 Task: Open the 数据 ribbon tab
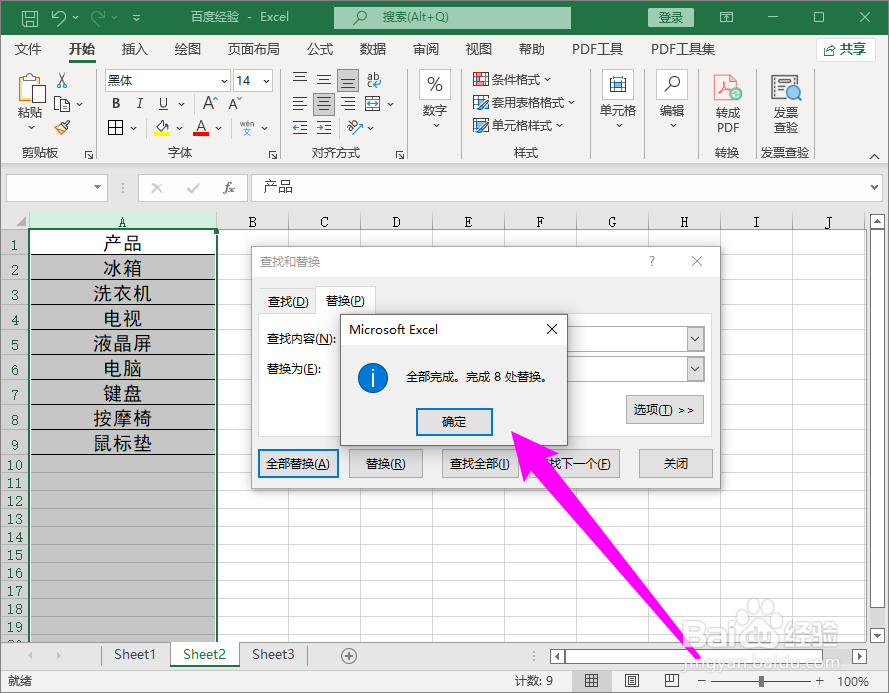click(372, 49)
